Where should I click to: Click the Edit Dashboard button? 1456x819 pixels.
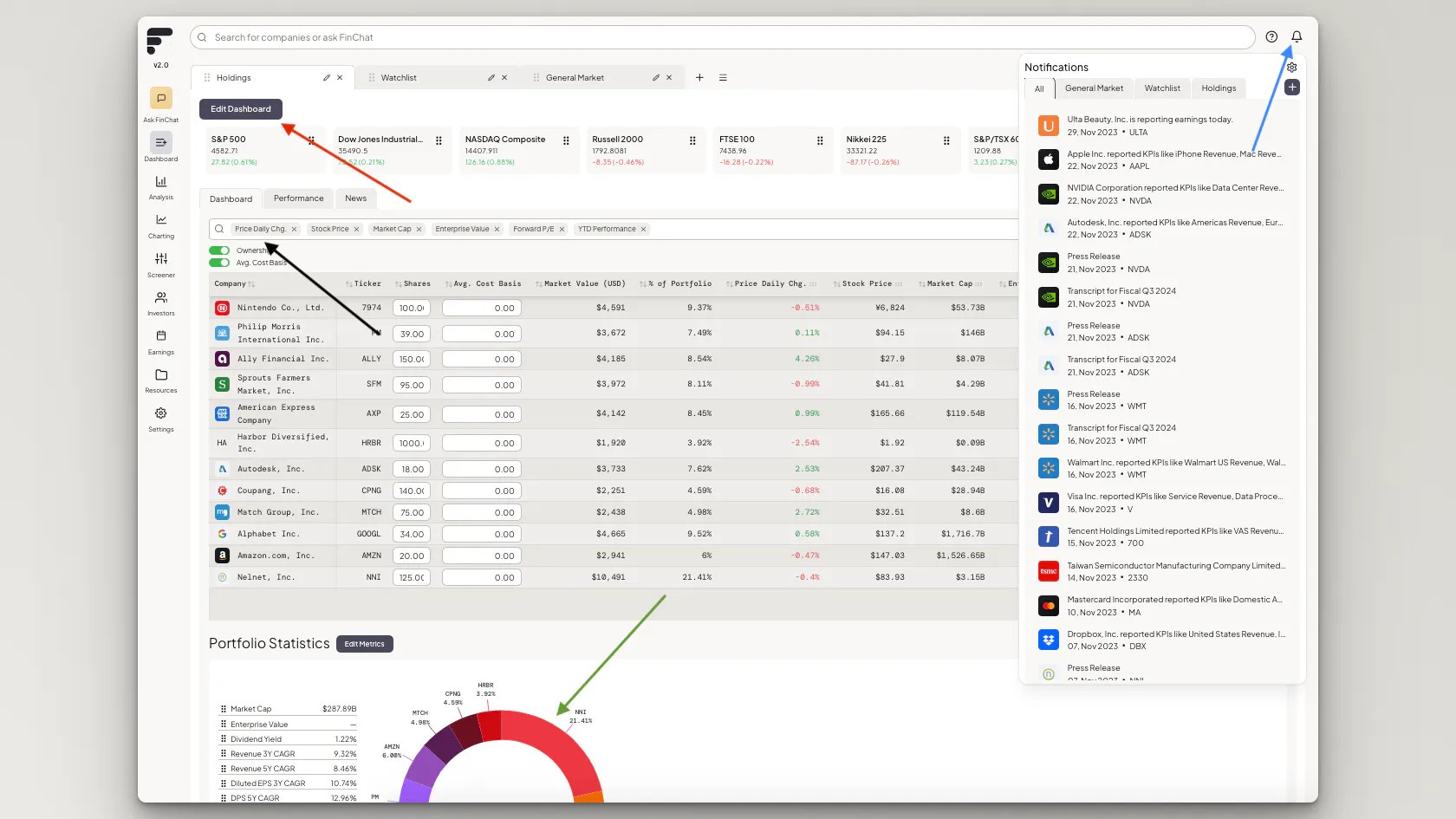(241, 109)
